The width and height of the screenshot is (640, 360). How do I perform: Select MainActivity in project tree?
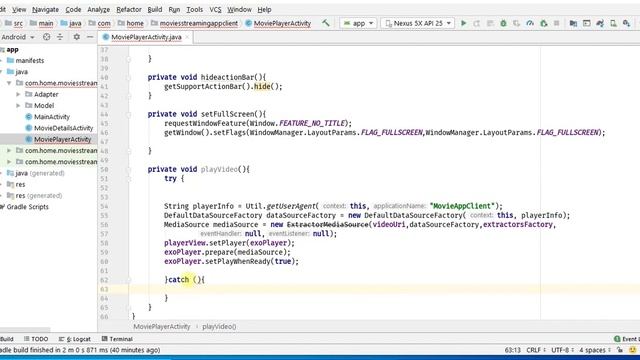pyautogui.click(x=52, y=117)
